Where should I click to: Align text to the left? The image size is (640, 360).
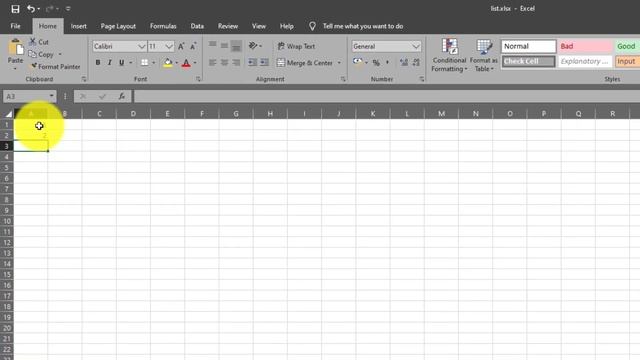click(x=213, y=62)
